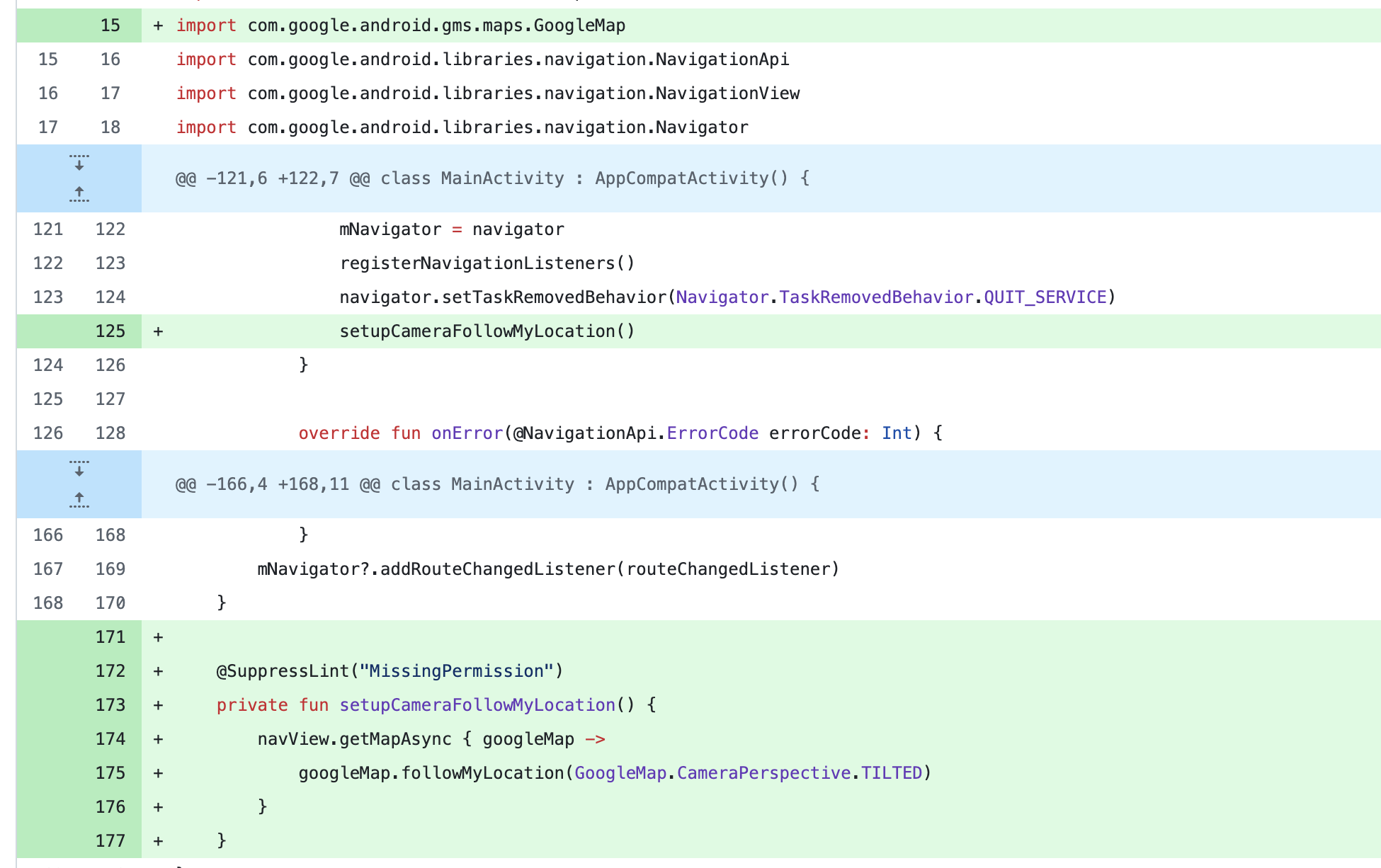Click hunk header text for -121,6 +122,7

coord(492,178)
